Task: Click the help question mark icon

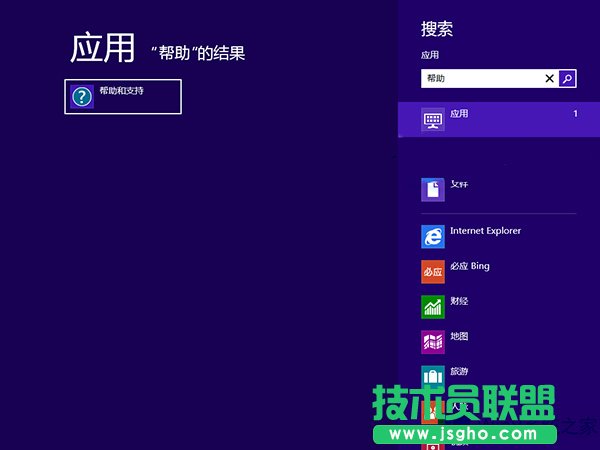Action: (82, 96)
